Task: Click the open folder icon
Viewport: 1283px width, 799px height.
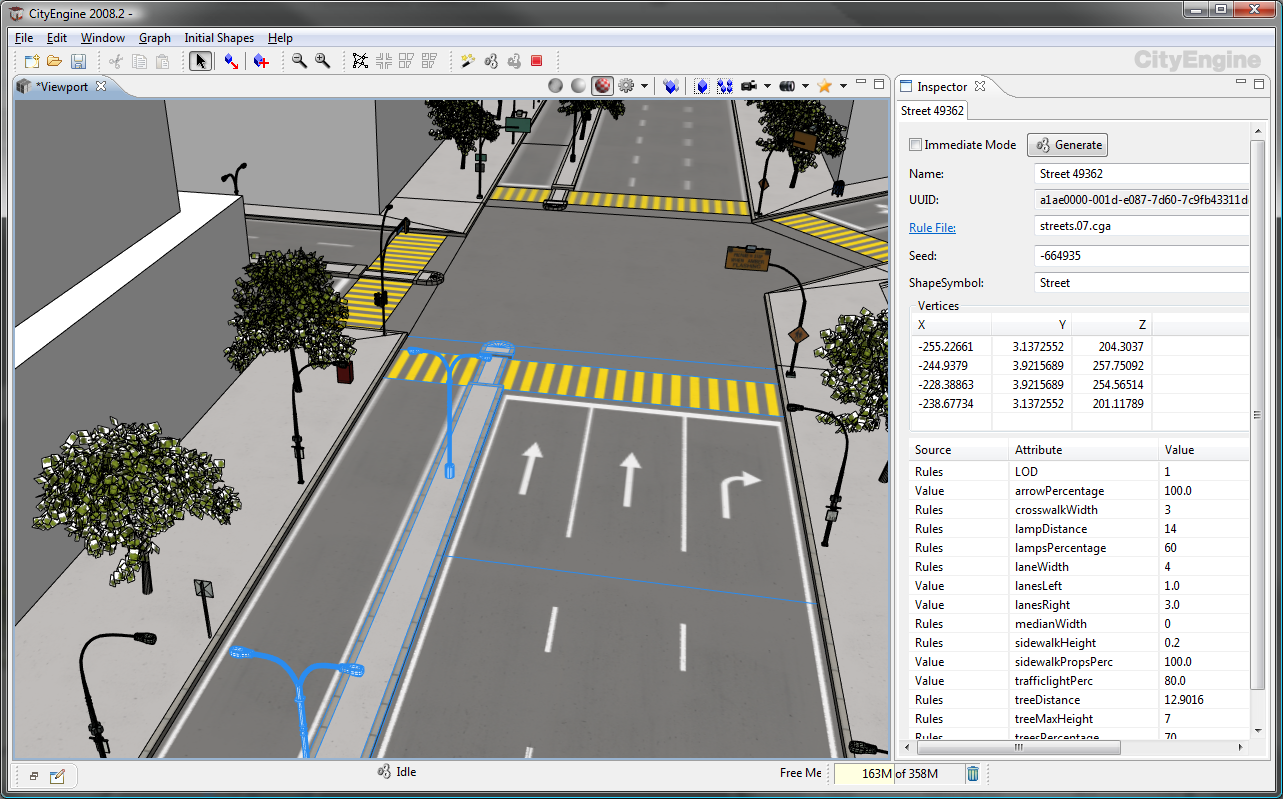Action: coord(54,61)
